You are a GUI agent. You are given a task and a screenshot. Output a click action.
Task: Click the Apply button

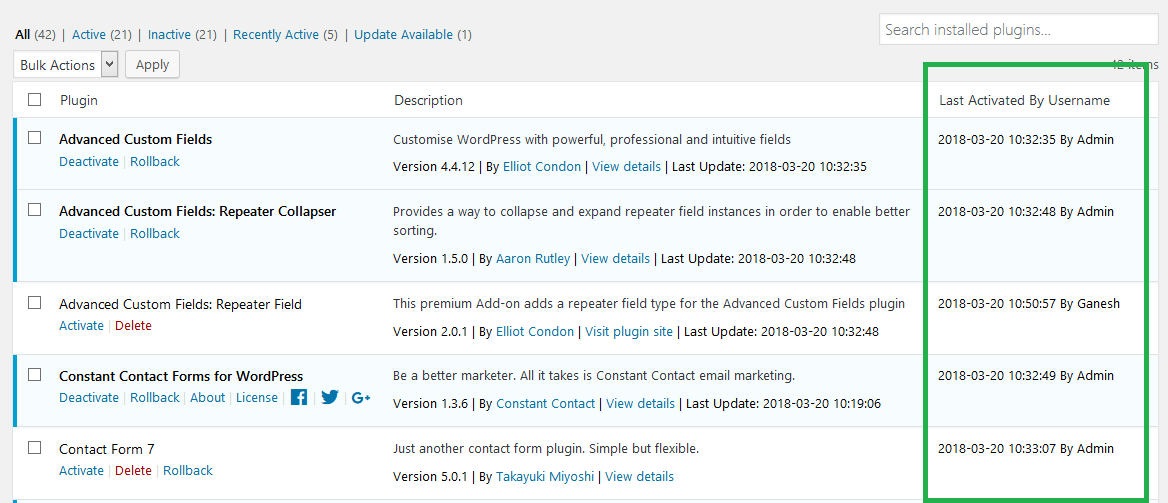153,65
